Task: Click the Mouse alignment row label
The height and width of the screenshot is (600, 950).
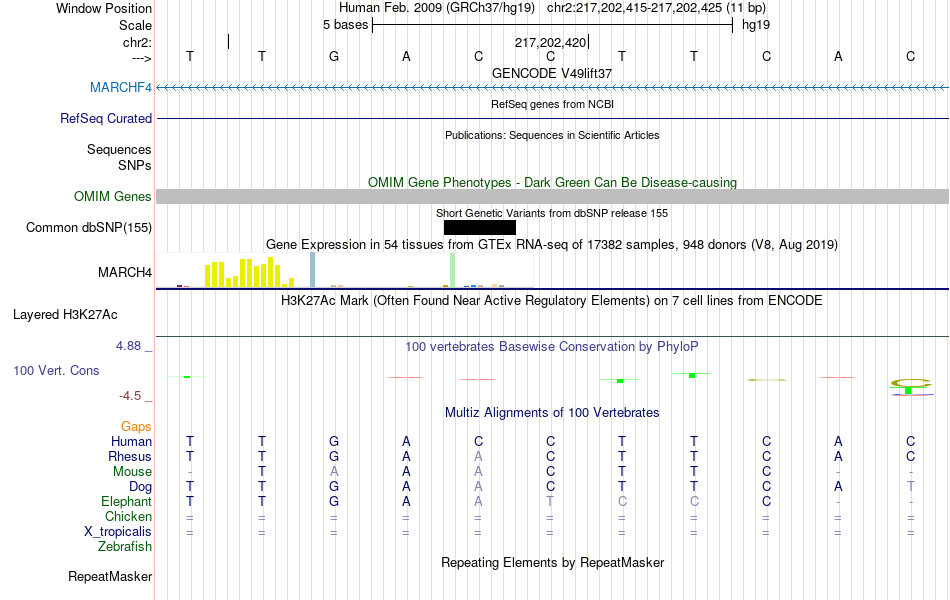Action: (132, 472)
